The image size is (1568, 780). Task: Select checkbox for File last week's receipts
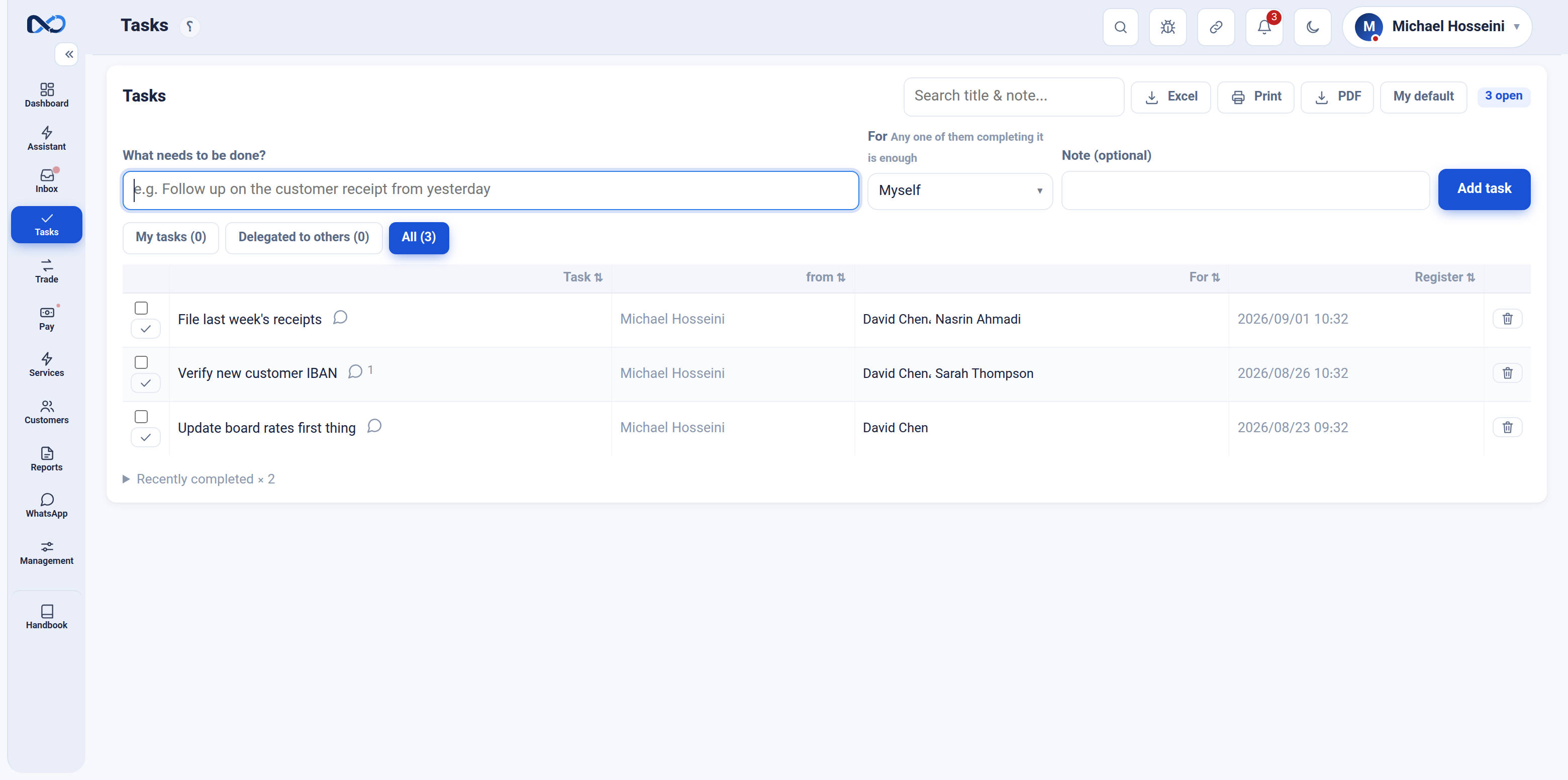point(141,308)
